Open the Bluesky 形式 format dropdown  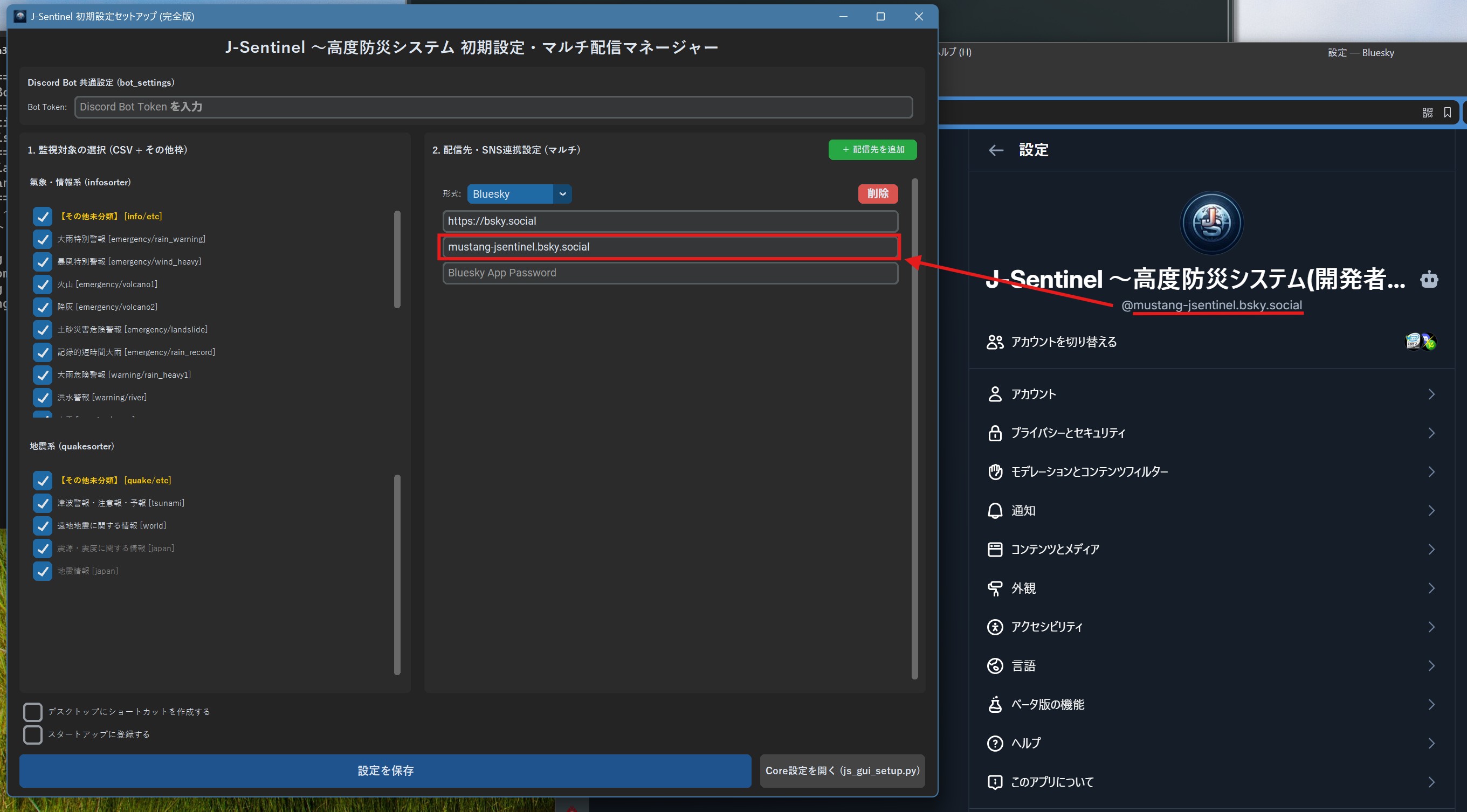(x=519, y=194)
